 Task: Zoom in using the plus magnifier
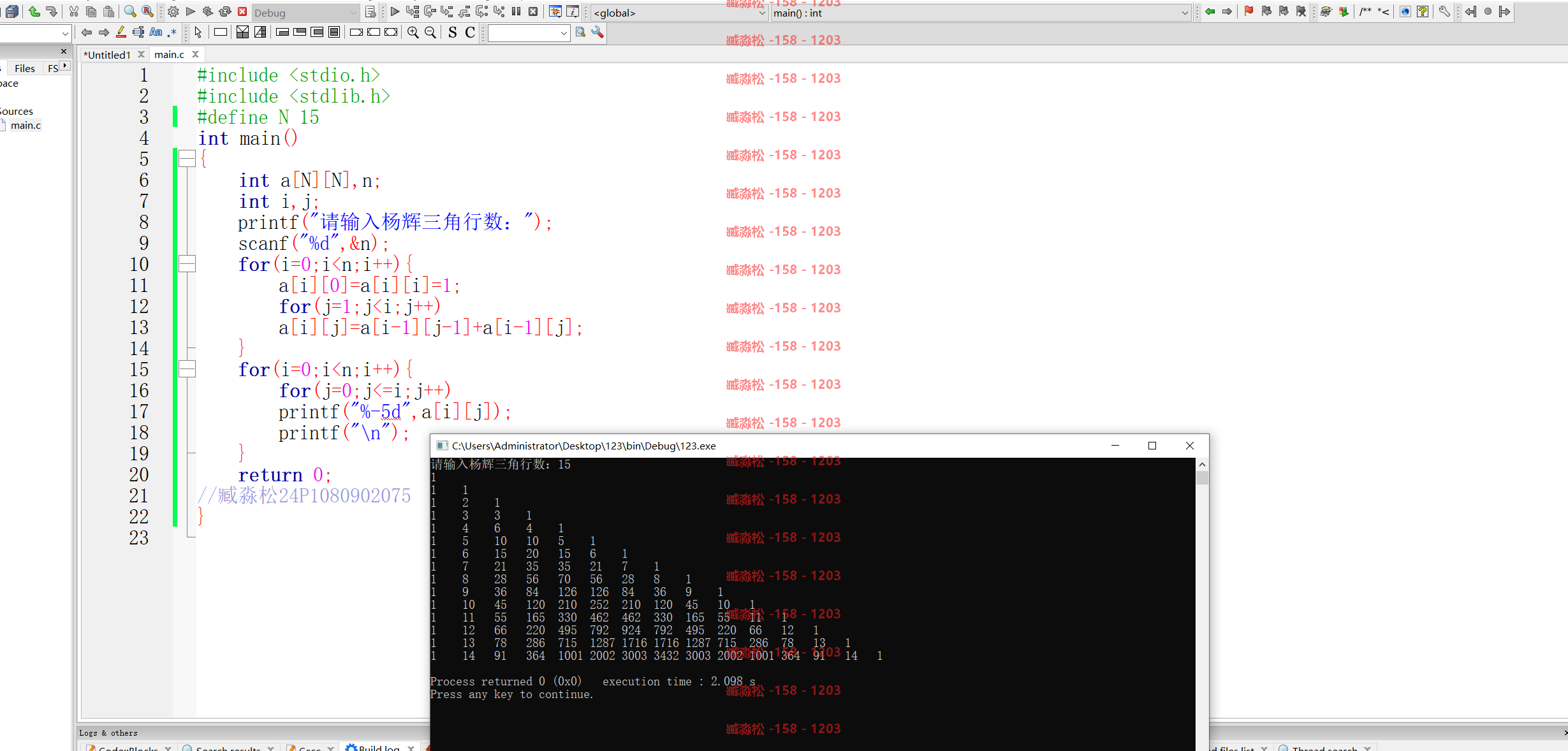[413, 32]
